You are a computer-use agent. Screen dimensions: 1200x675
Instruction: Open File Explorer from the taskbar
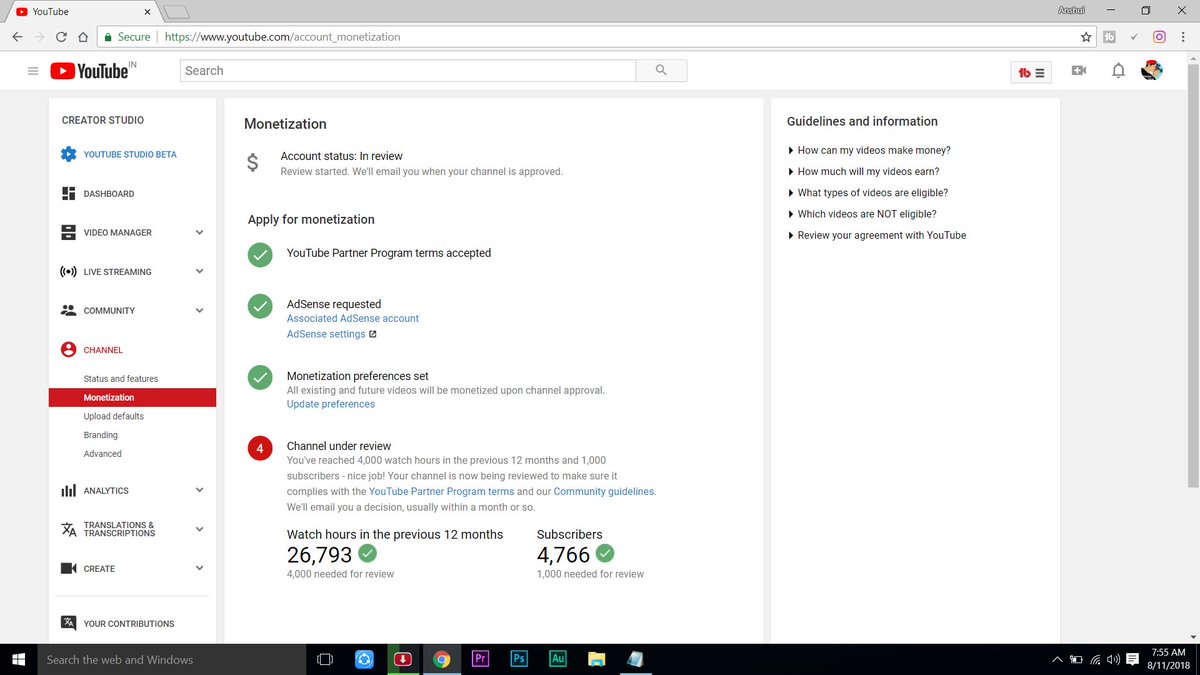pos(596,659)
